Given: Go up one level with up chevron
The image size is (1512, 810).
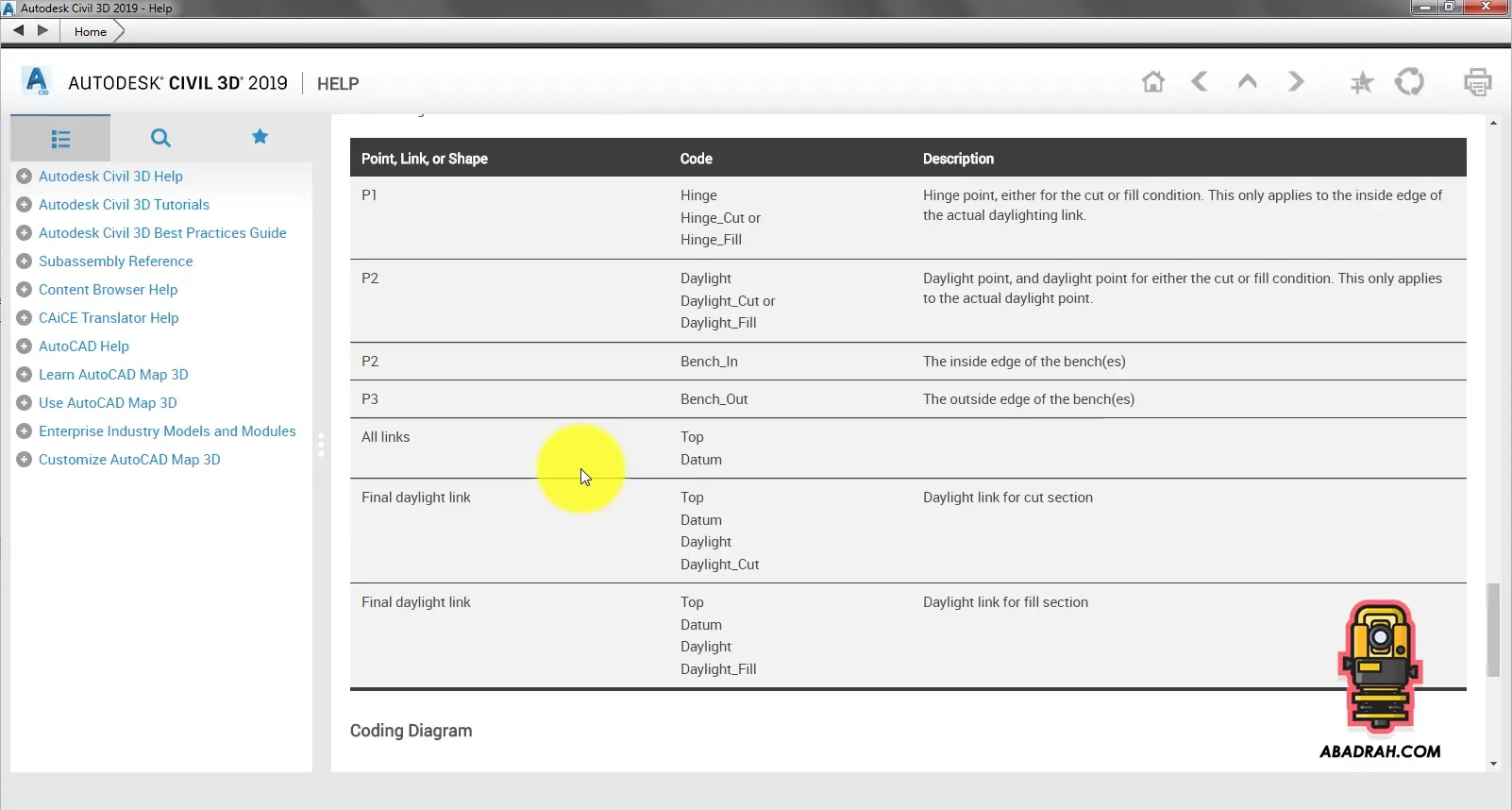Looking at the screenshot, I should click(1247, 82).
